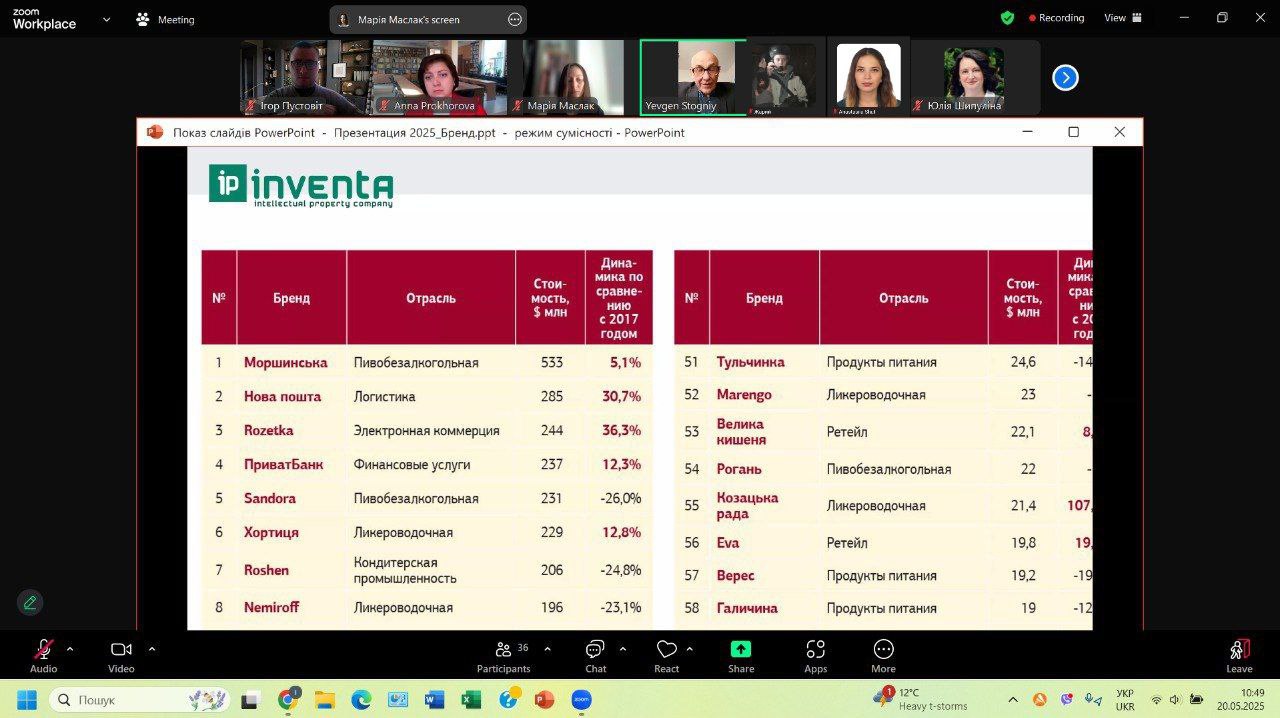Expand the chat options caret
The width and height of the screenshot is (1280, 718).
point(623,649)
